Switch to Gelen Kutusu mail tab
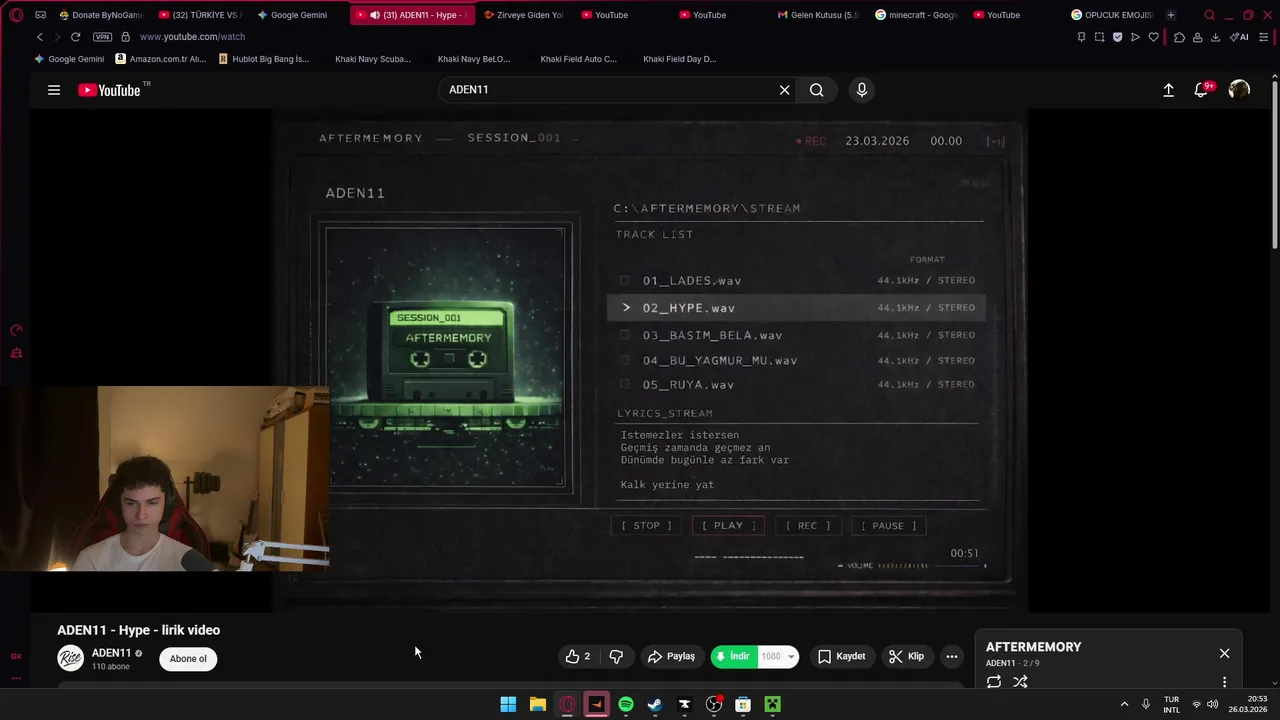The width and height of the screenshot is (1280, 720). pos(818,15)
